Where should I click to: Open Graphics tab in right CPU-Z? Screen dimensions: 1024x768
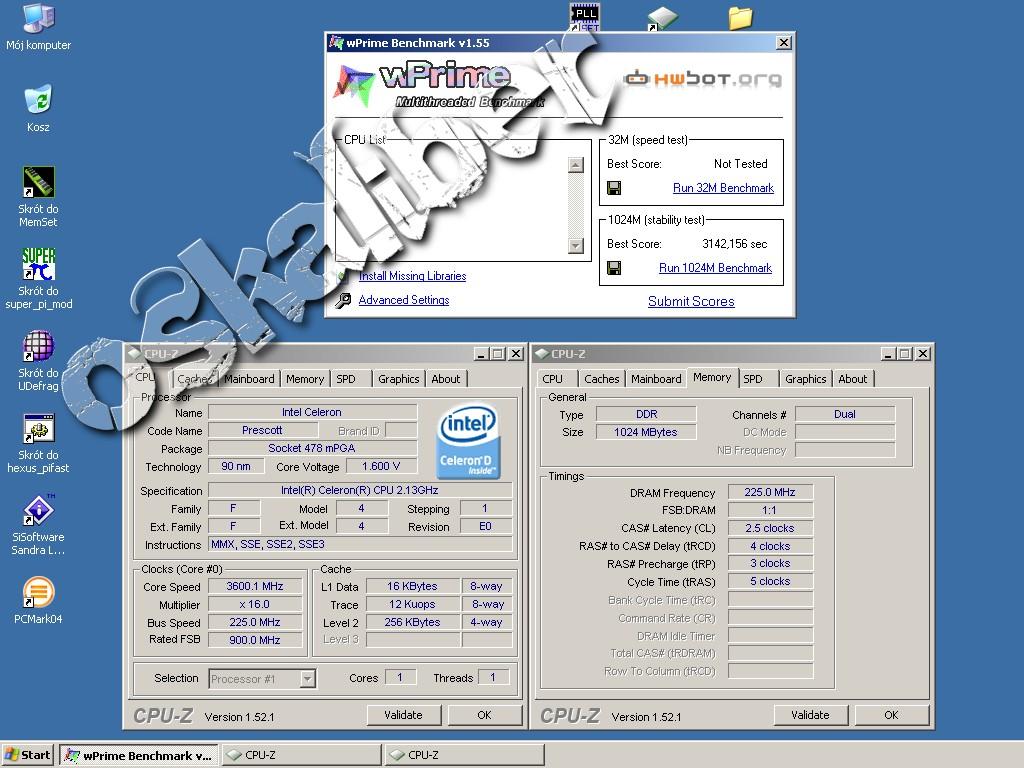pyautogui.click(x=805, y=379)
